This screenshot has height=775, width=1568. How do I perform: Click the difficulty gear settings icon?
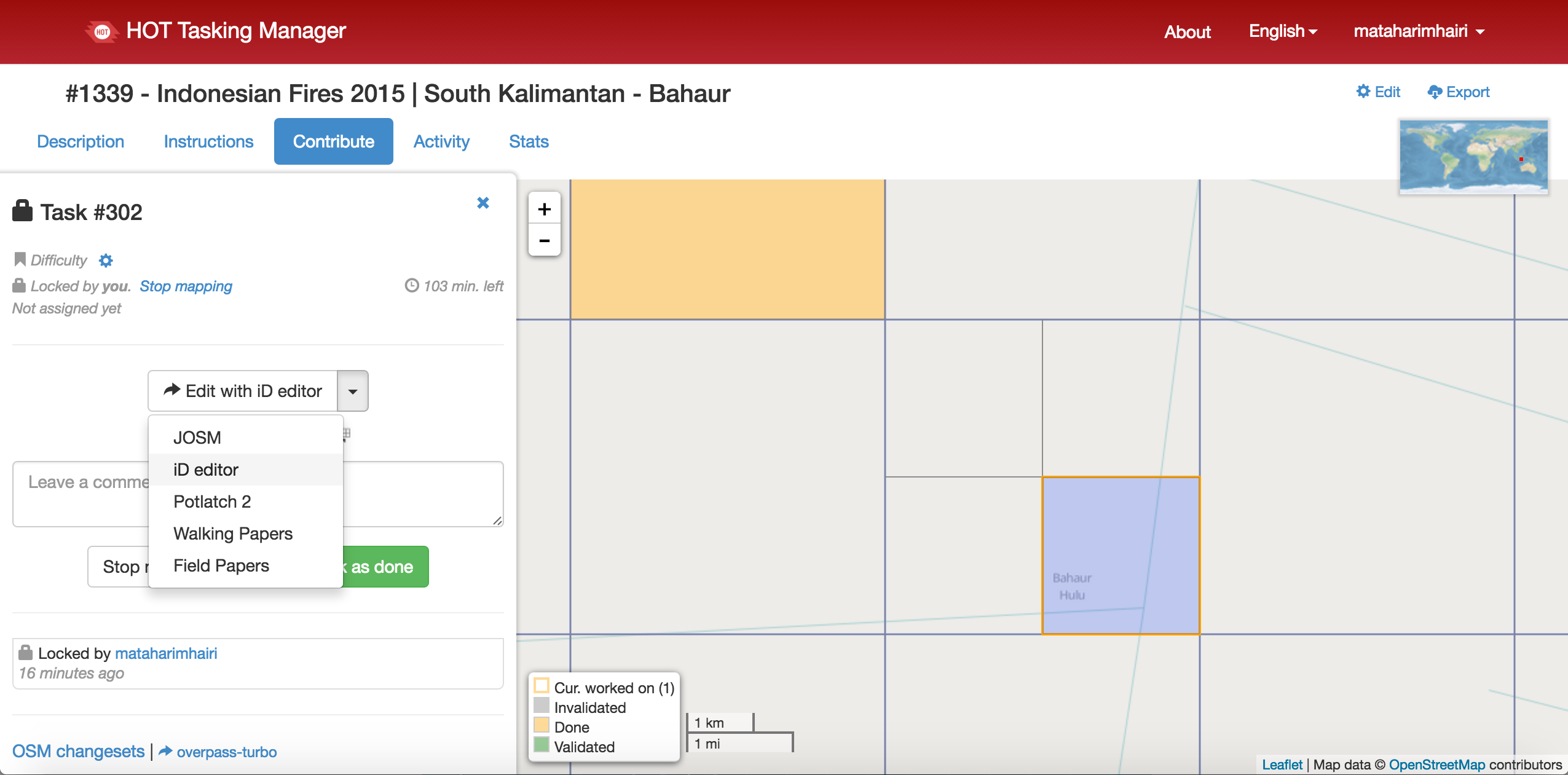point(106,261)
